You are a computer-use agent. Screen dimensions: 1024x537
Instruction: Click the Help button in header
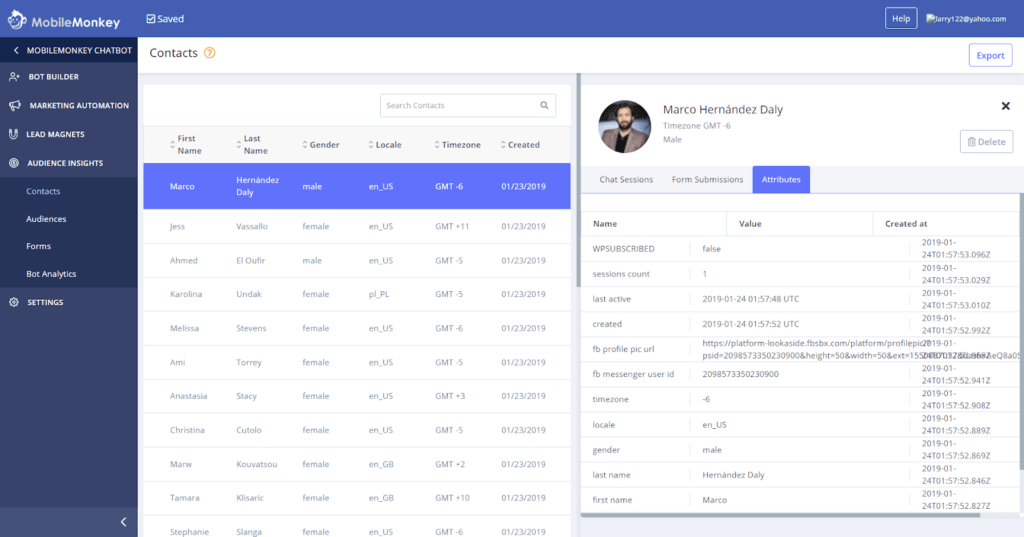pyautogui.click(x=900, y=18)
